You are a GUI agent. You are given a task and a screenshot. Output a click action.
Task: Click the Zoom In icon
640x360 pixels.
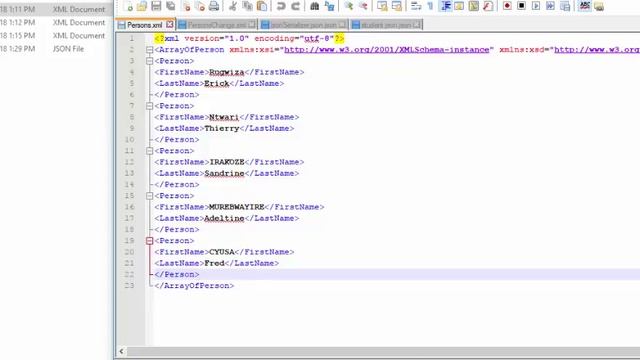click(x=348, y=6)
